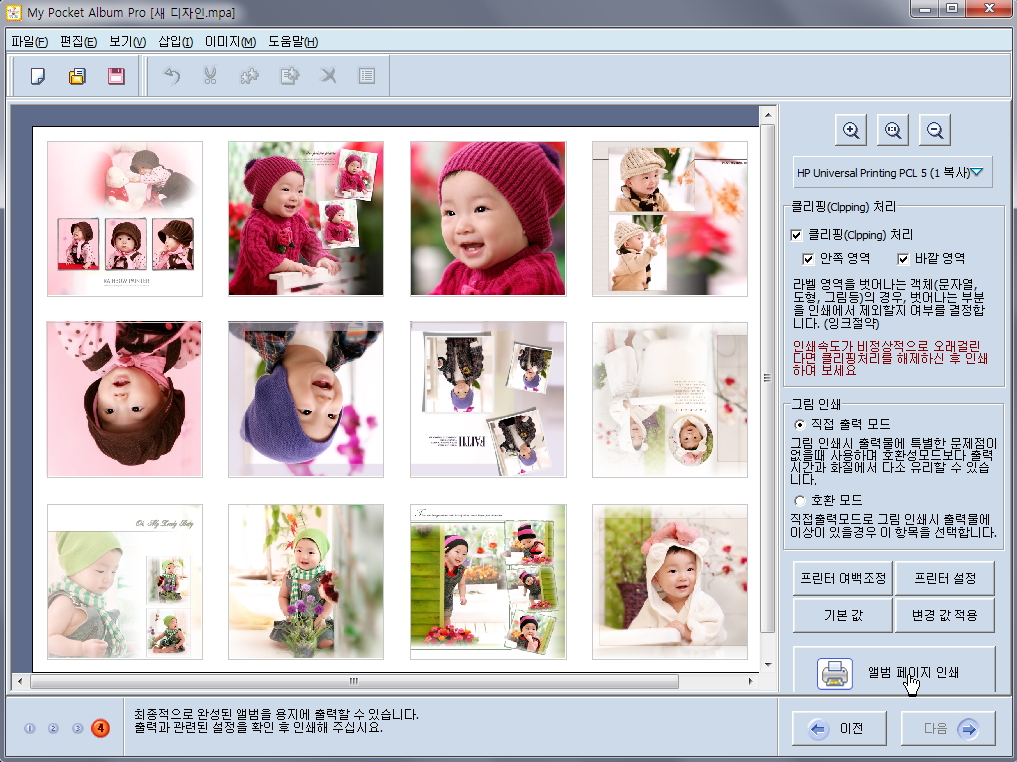Viewport: 1017px width, 762px height.
Task: Go back with 이전 button
Action: [x=839, y=728]
